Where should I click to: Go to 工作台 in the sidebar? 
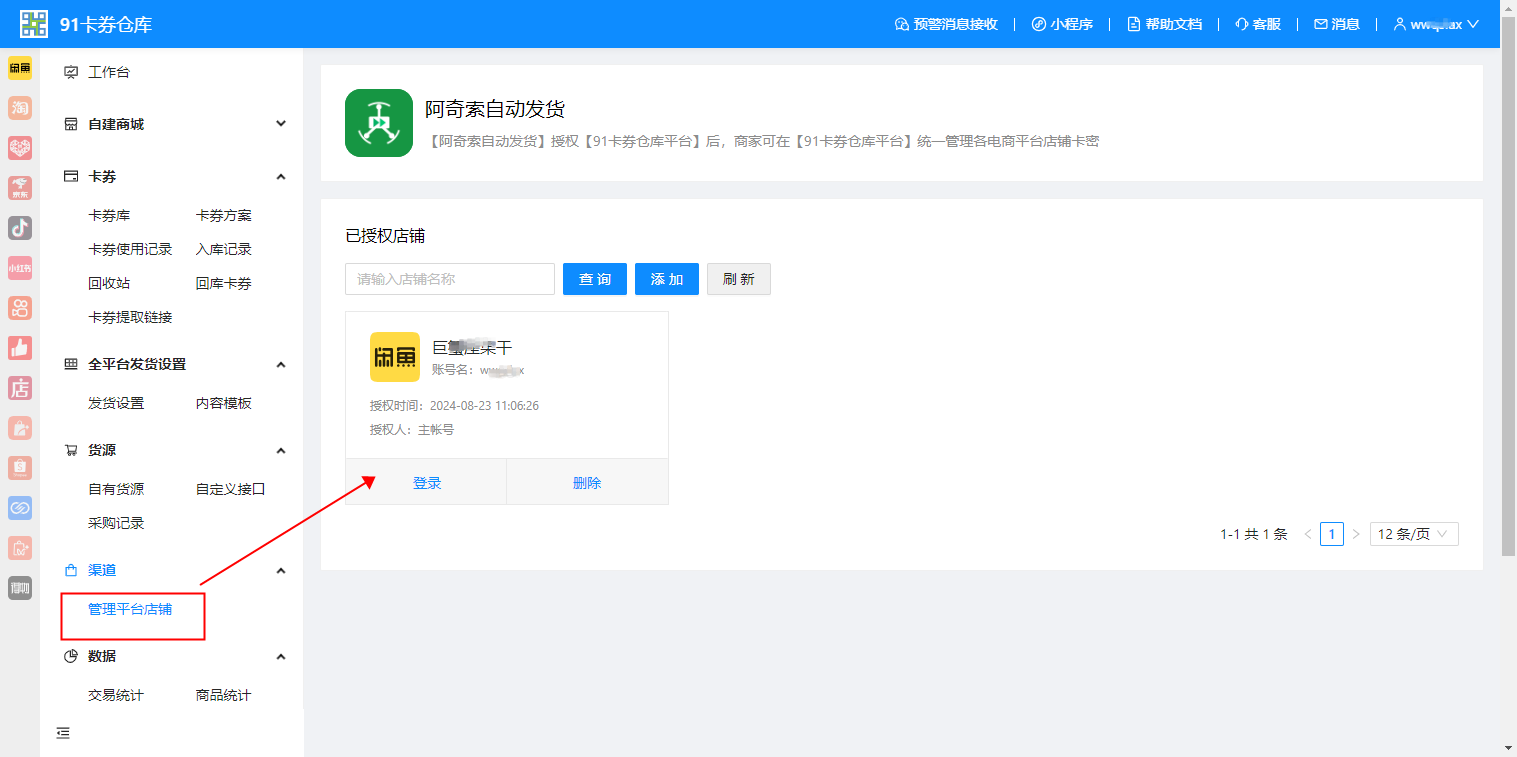coord(109,72)
